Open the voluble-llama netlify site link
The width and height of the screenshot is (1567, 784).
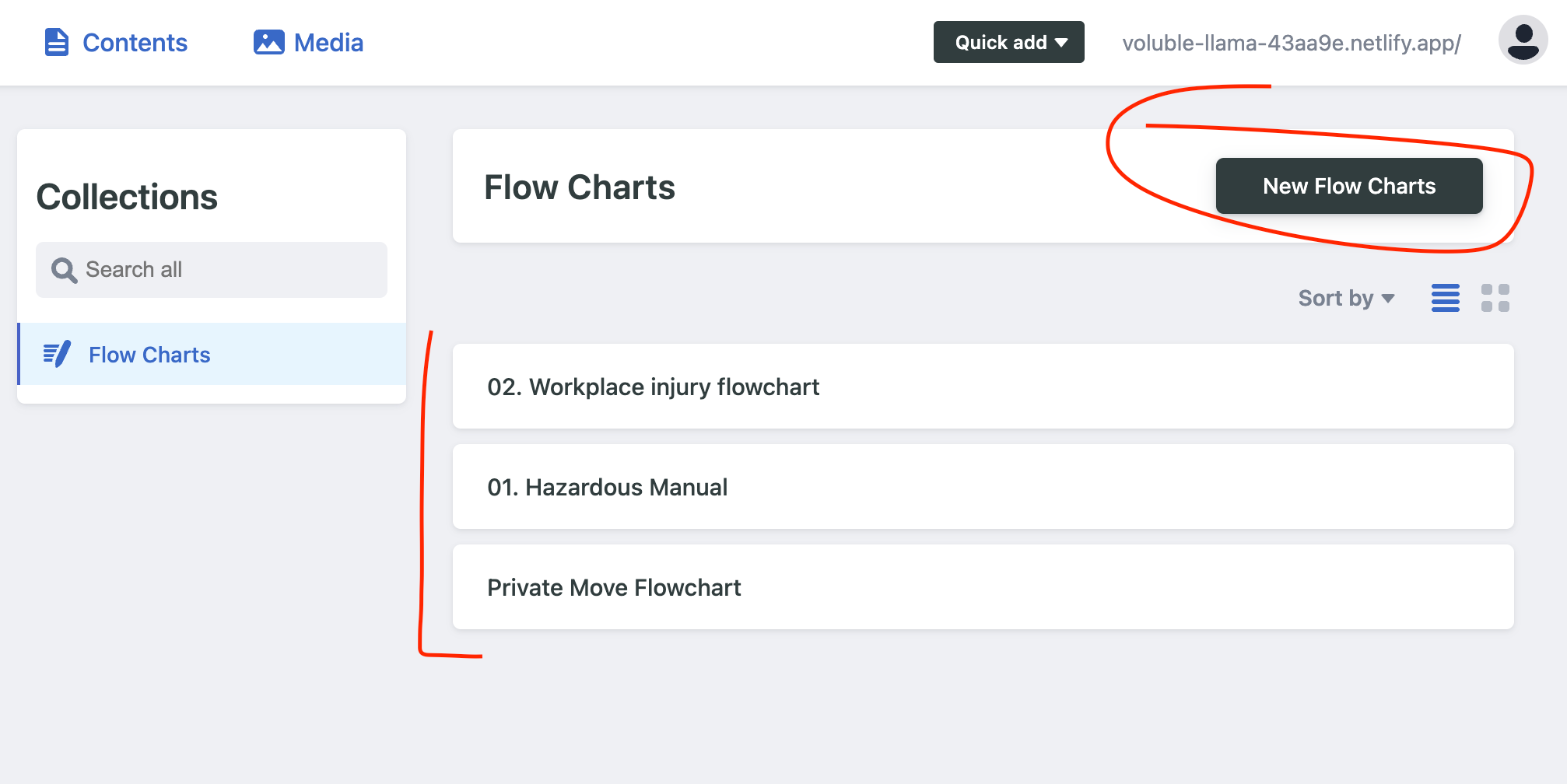[1291, 43]
